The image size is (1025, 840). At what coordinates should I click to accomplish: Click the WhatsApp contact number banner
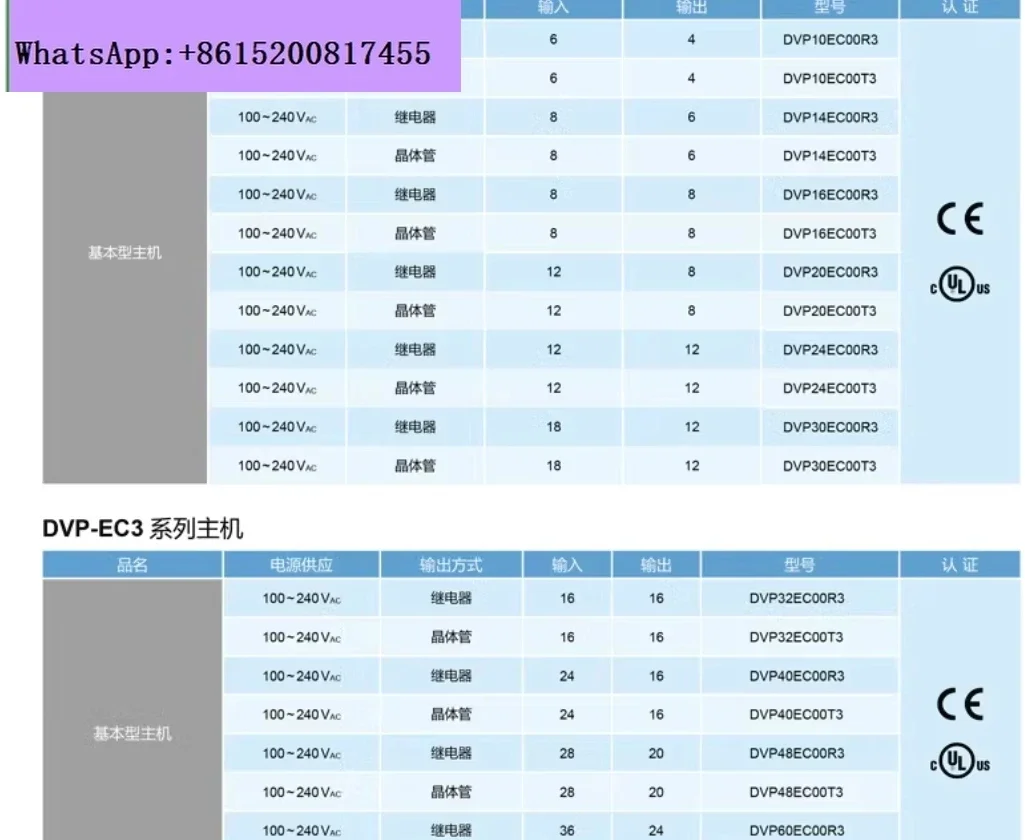[x=233, y=46]
